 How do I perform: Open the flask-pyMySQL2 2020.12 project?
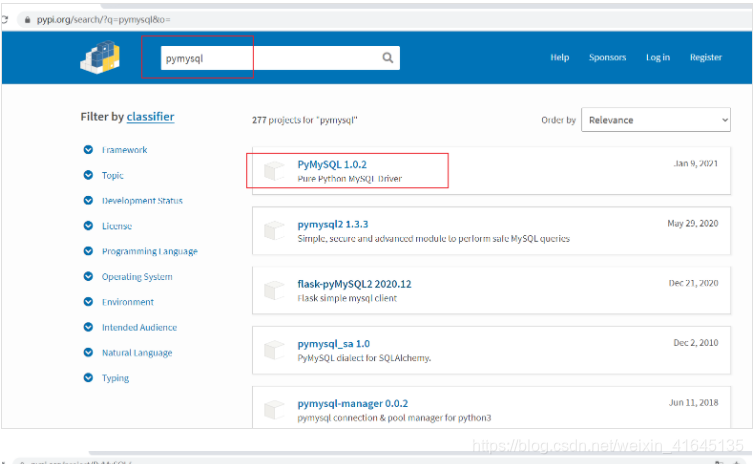tap(354, 284)
